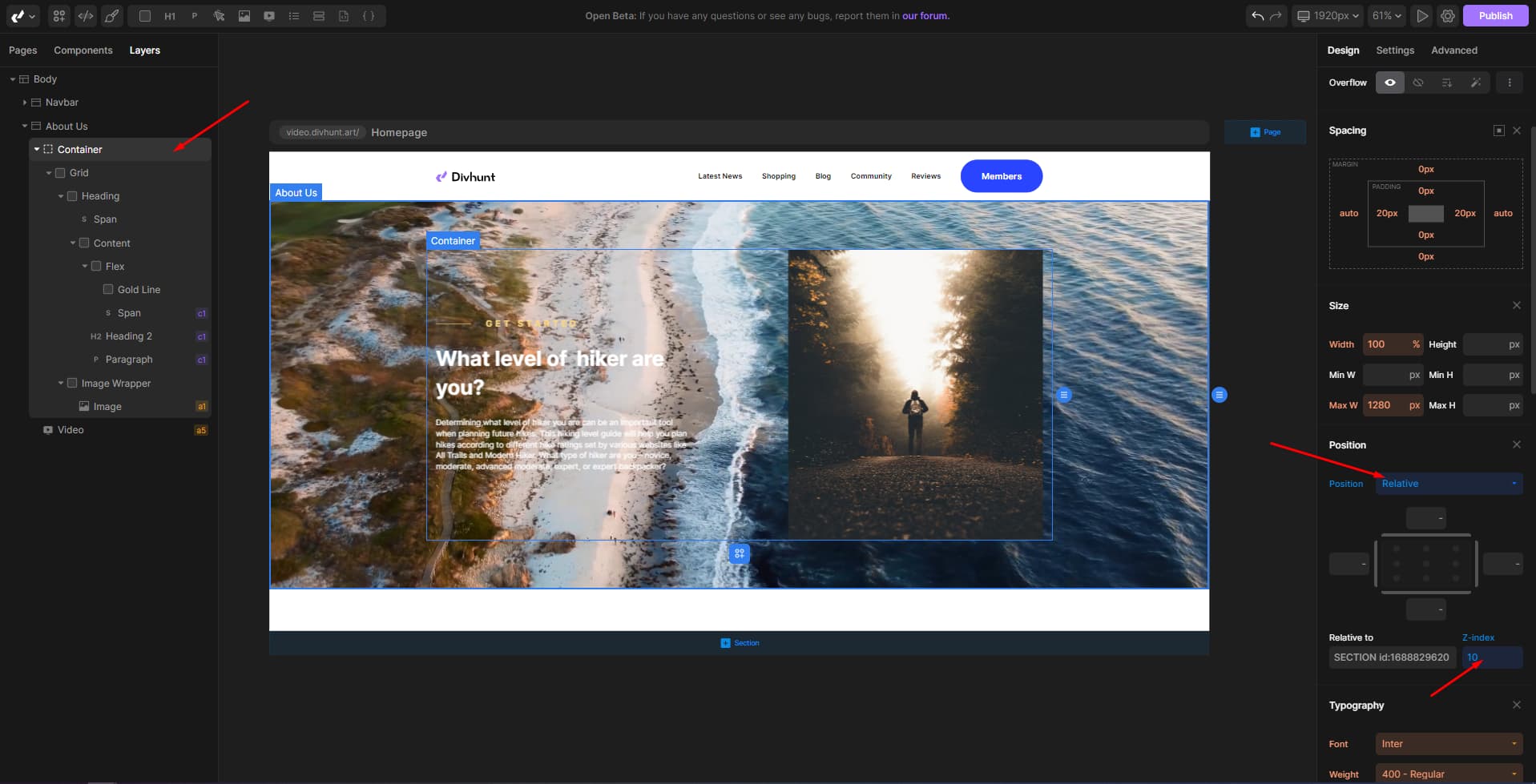Add an image element from toolbar
The width and height of the screenshot is (1536, 784).
point(244,16)
